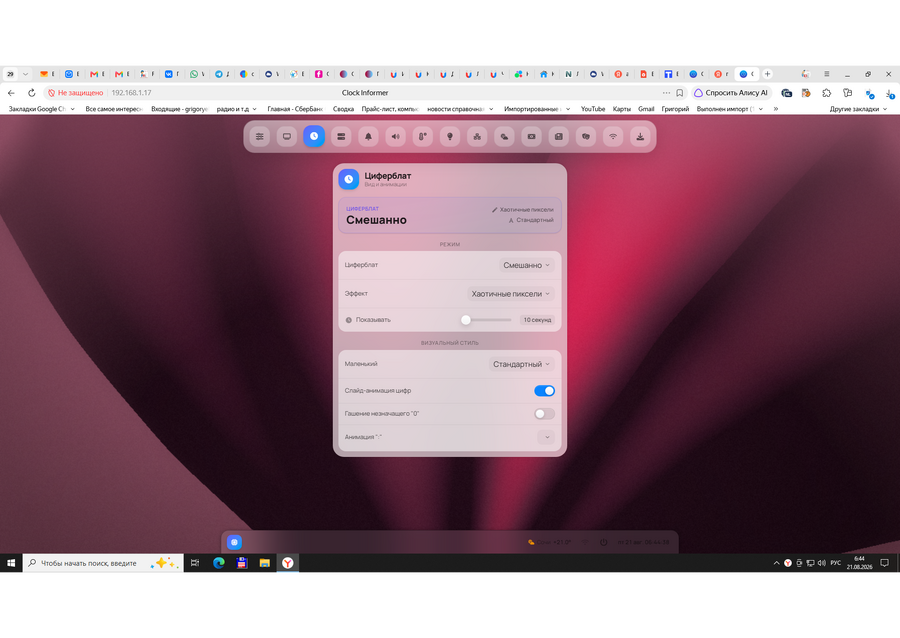
Task: Open the alarm bell section
Action: (368, 137)
